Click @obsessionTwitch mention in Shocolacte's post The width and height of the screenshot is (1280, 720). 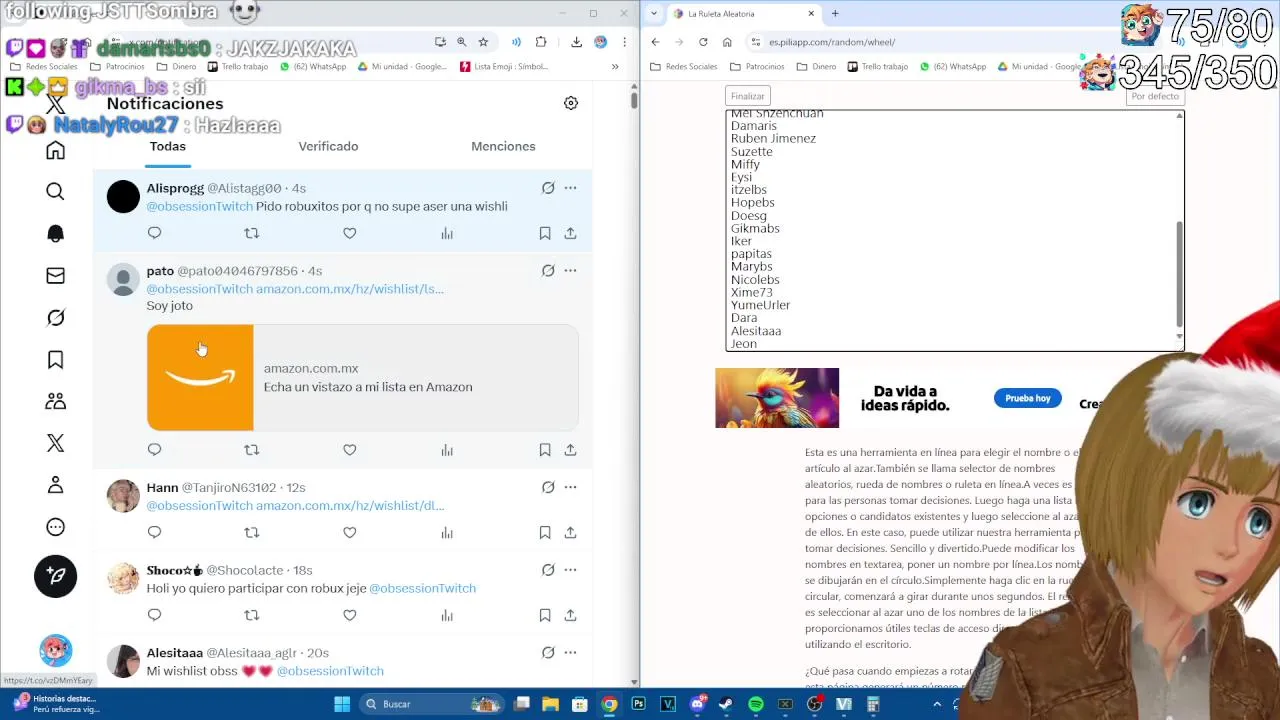tap(422, 588)
